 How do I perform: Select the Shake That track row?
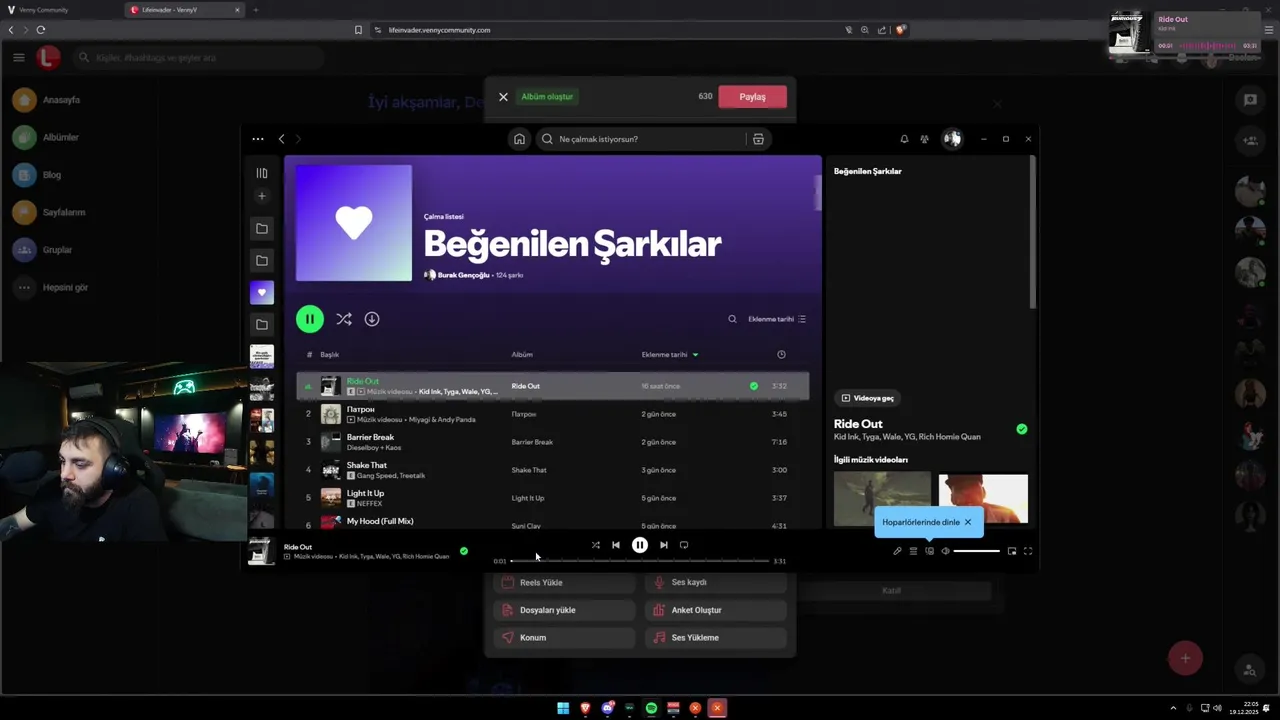coord(553,470)
